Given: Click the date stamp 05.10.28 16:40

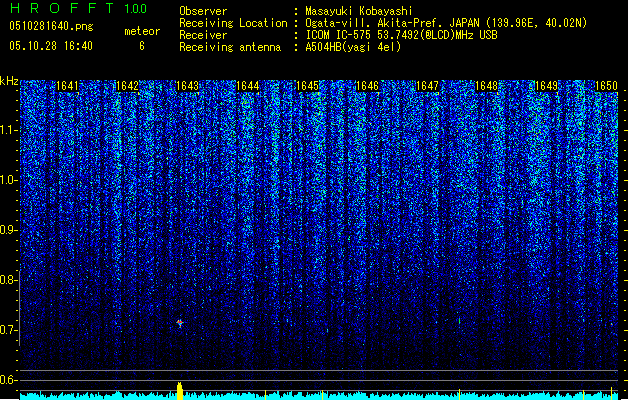Looking at the screenshot, I should pyautogui.click(x=51, y=46).
